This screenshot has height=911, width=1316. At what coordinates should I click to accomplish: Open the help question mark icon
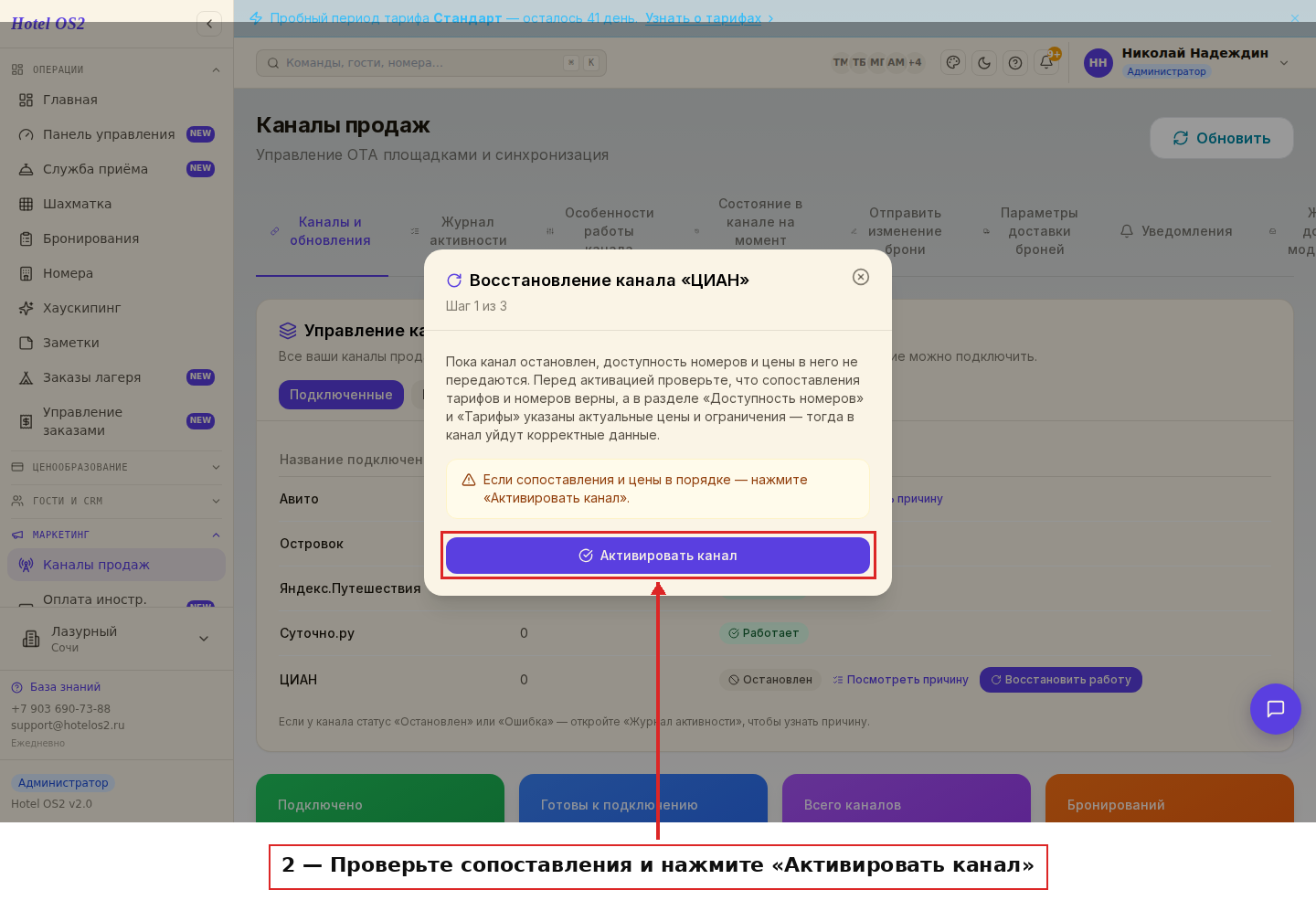tap(1015, 63)
